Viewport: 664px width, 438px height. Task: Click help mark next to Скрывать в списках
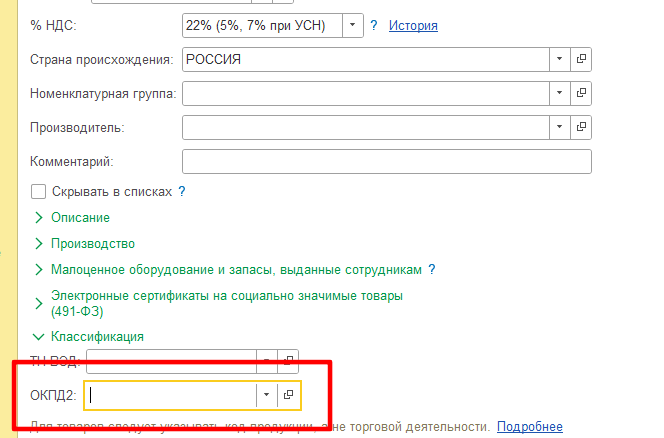click(182, 191)
